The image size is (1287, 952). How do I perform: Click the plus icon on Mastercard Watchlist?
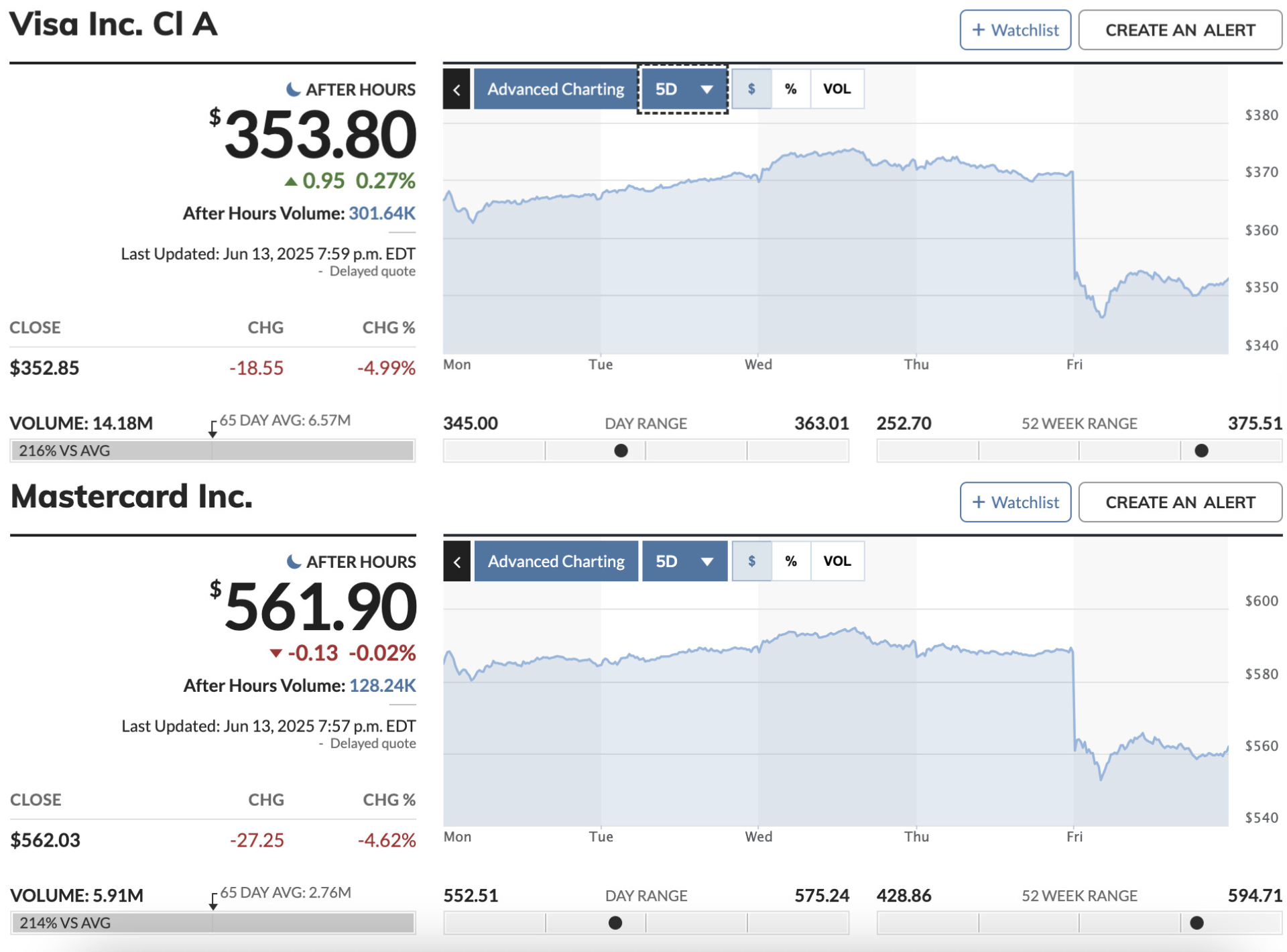pos(979,502)
